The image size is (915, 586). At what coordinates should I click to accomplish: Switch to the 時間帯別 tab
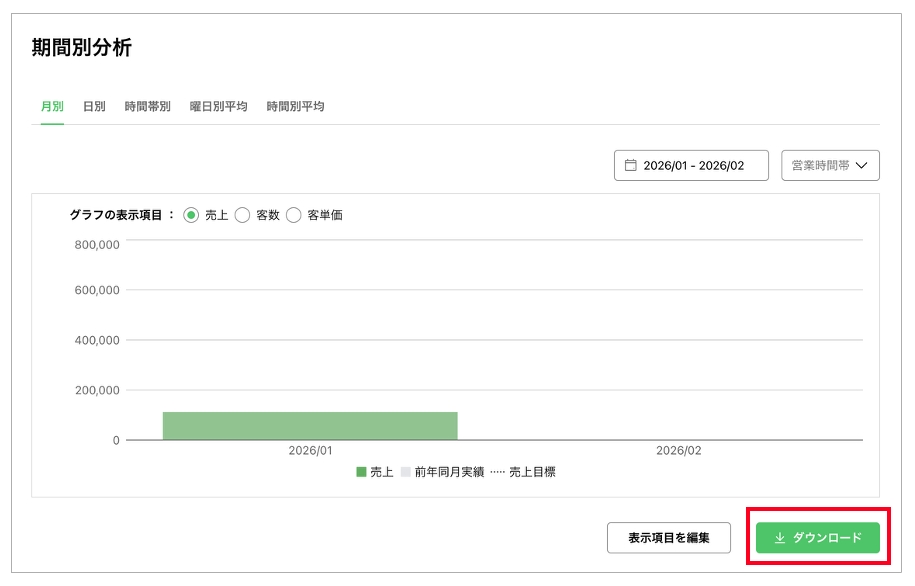pos(147,106)
